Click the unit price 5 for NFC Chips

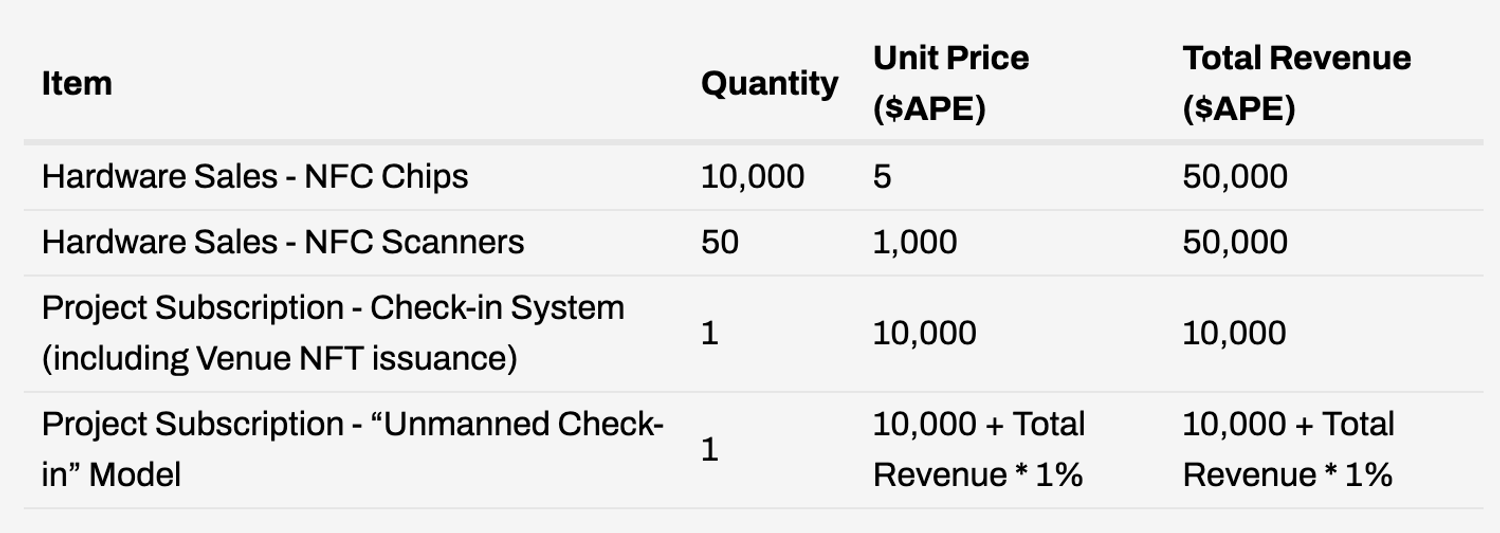tap(882, 177)
